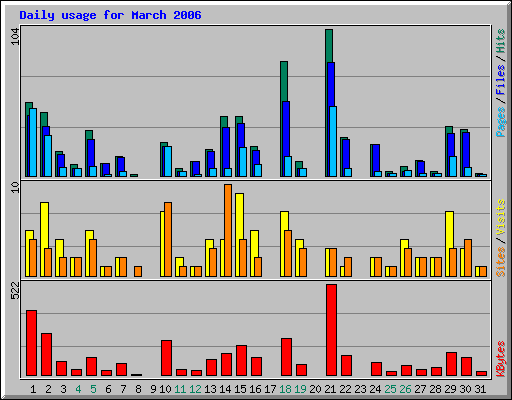Click the x-axis day label '20'
Viewport: 512px width, 400px height.
315,389
